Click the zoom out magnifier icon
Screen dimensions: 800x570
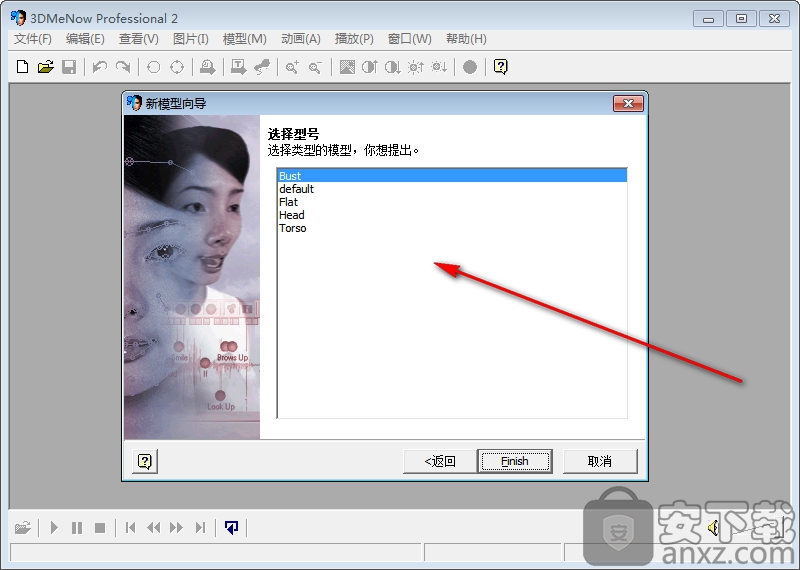tap(315, 67)
